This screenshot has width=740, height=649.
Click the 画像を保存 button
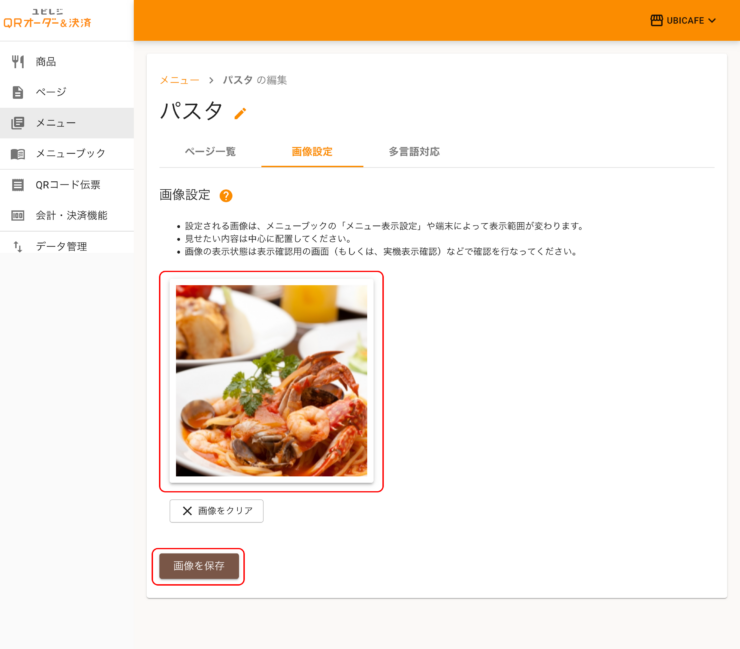click(199, 566)
